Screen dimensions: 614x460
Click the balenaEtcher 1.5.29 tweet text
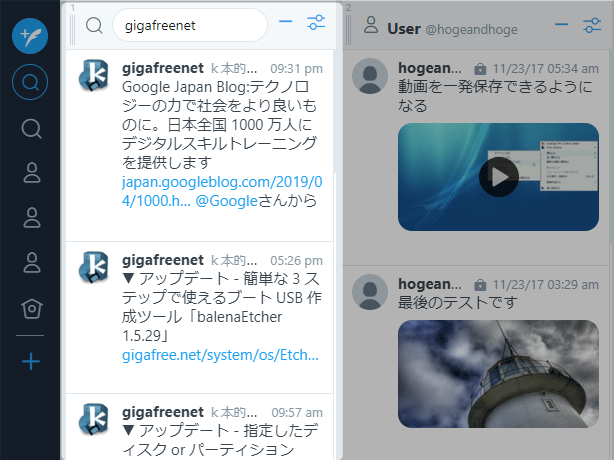tap(222, 307)
